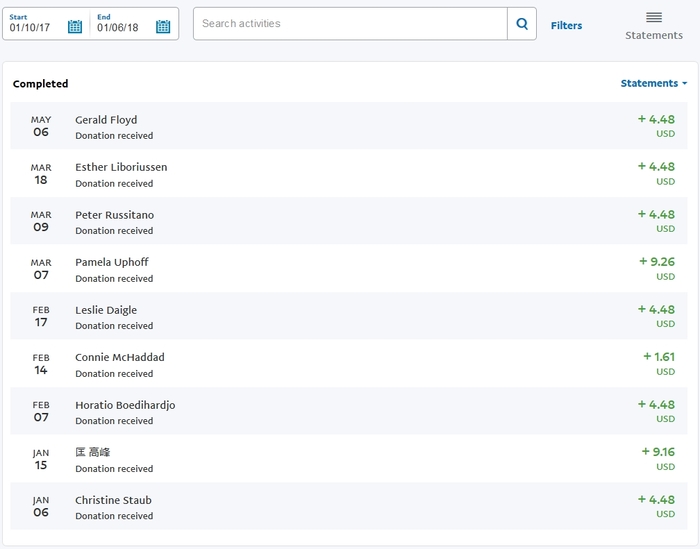The width and height of the screenshot is (700, 549).
Task: View Pamela Uphoff transaction details
Action: [x=111, y=262]
